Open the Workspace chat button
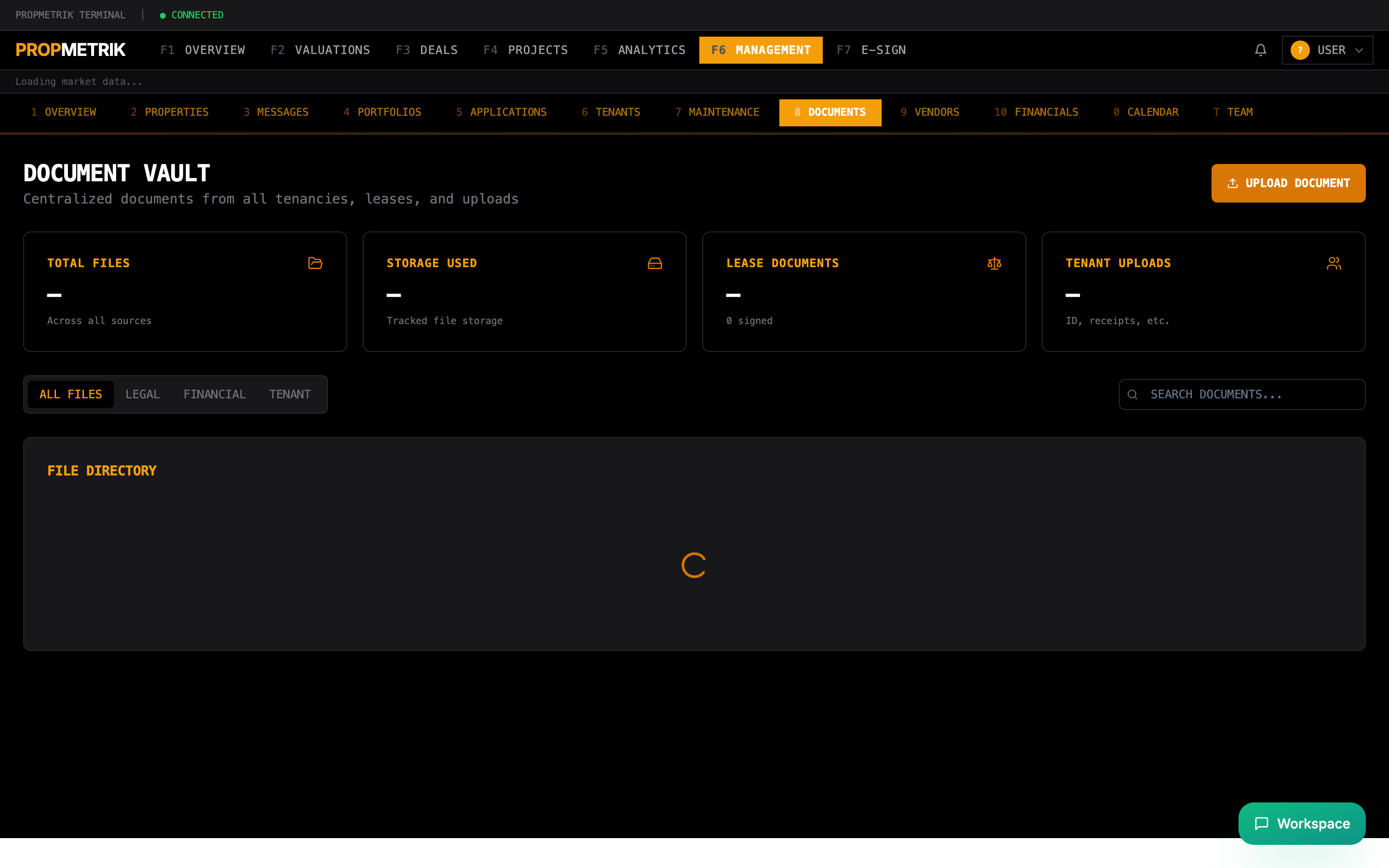The height and width of the screenshot is (868, 1389). (x=1302, y=823)
